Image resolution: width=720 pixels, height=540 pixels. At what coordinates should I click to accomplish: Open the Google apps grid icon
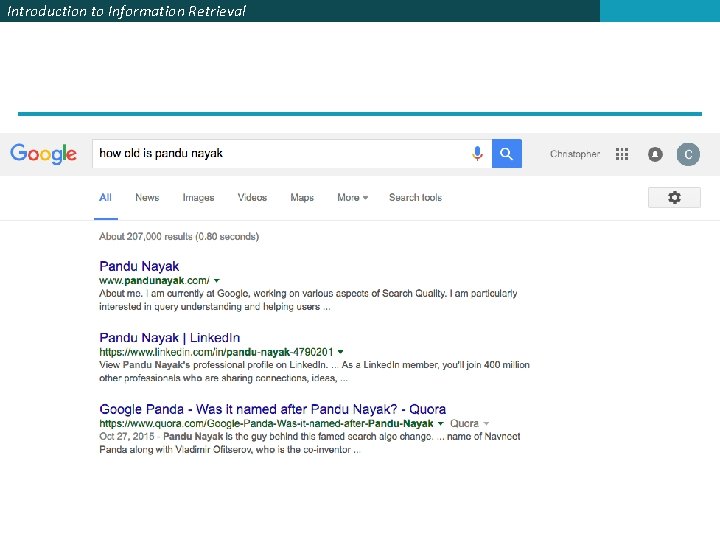tap(622, 154)
